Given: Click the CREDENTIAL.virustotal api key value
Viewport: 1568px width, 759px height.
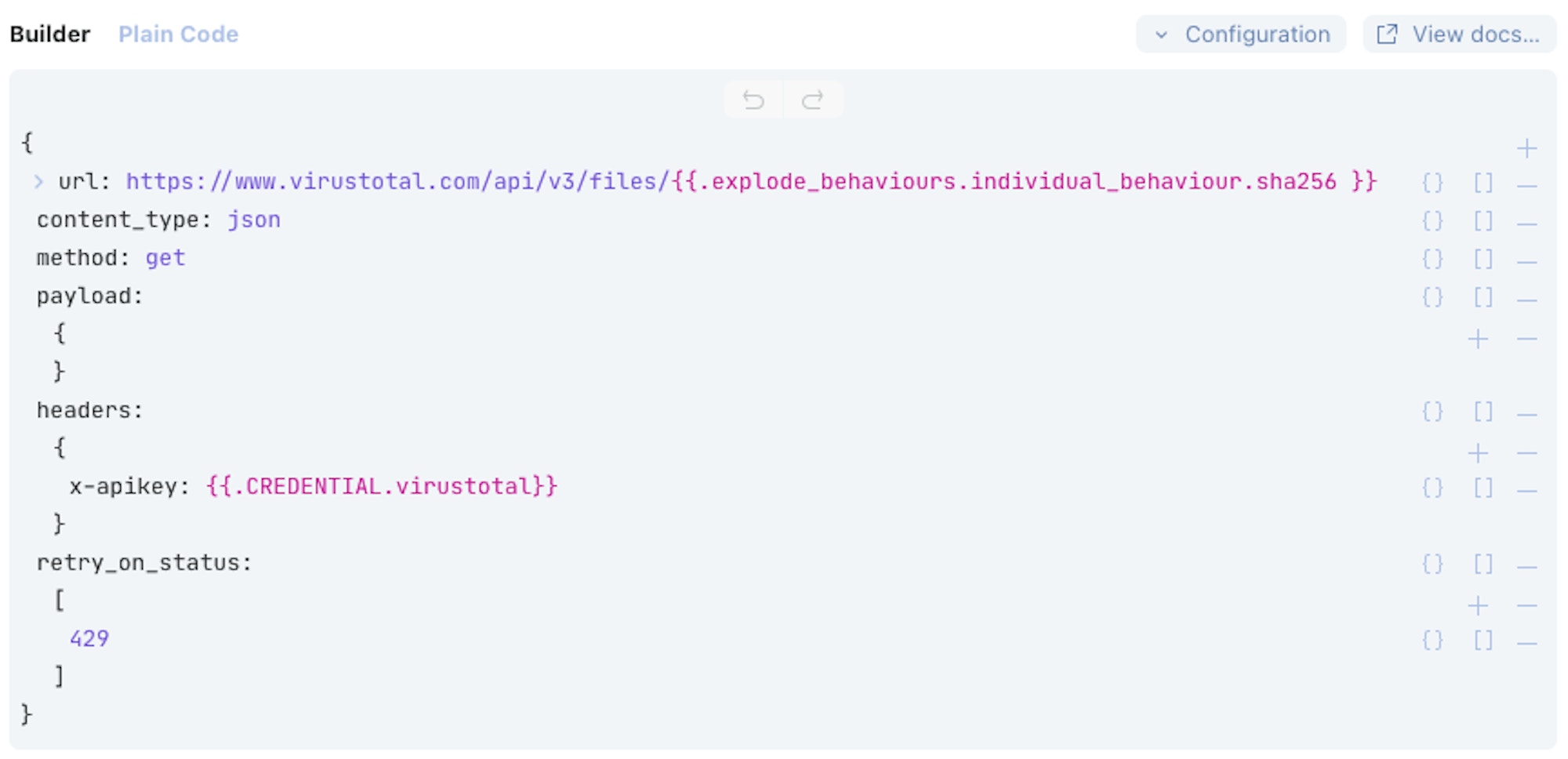Looking at the screenshot, I should click(382, 486).
